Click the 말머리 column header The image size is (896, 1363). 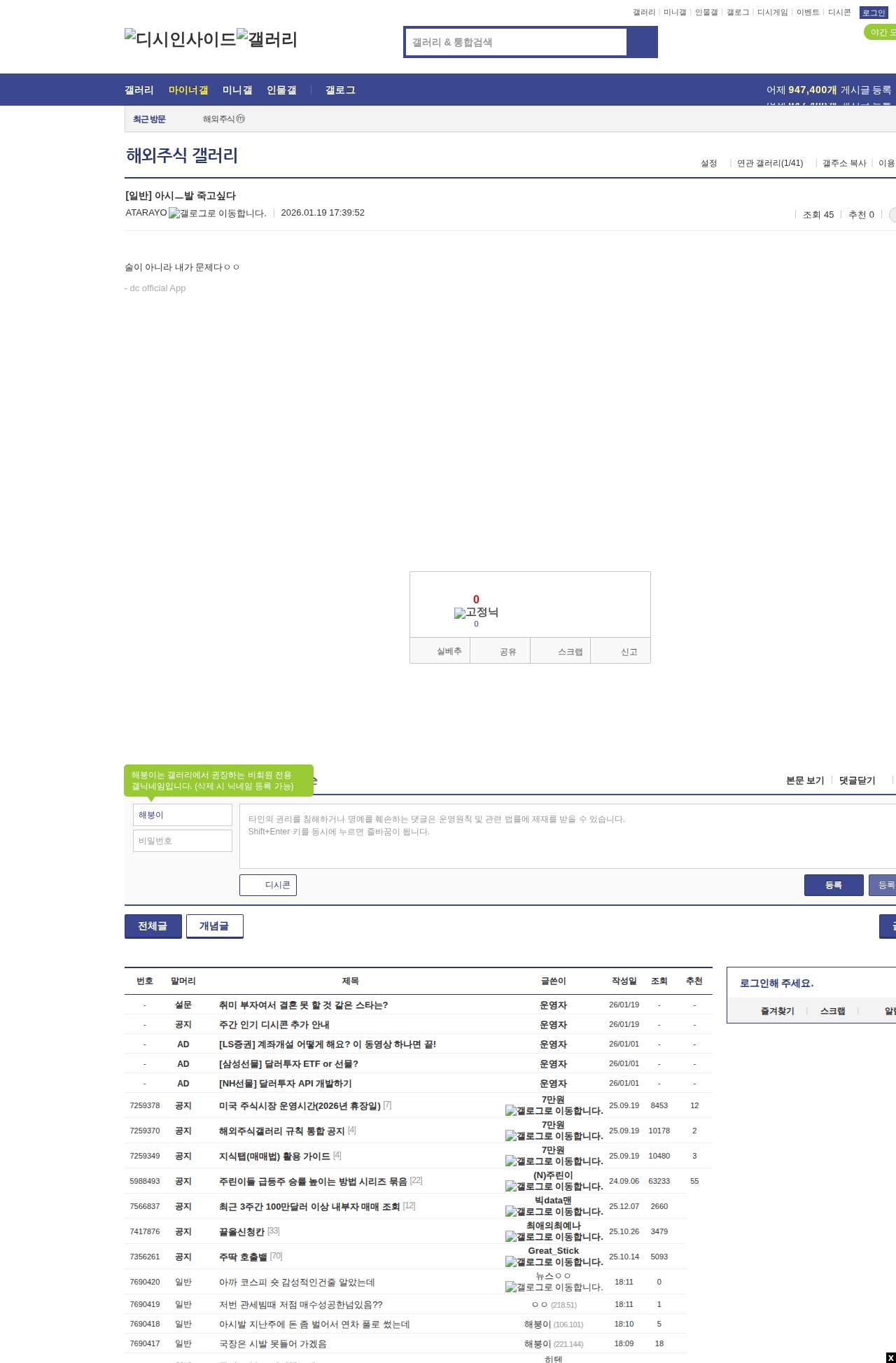[x=183, y=981]
